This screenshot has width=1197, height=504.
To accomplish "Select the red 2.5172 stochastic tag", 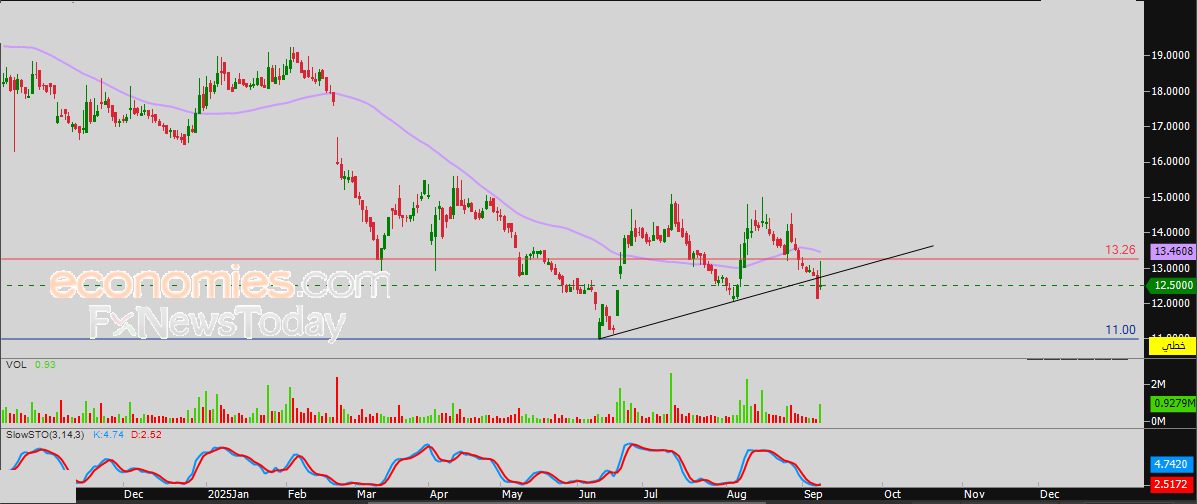I will (x=1170, y=483).
